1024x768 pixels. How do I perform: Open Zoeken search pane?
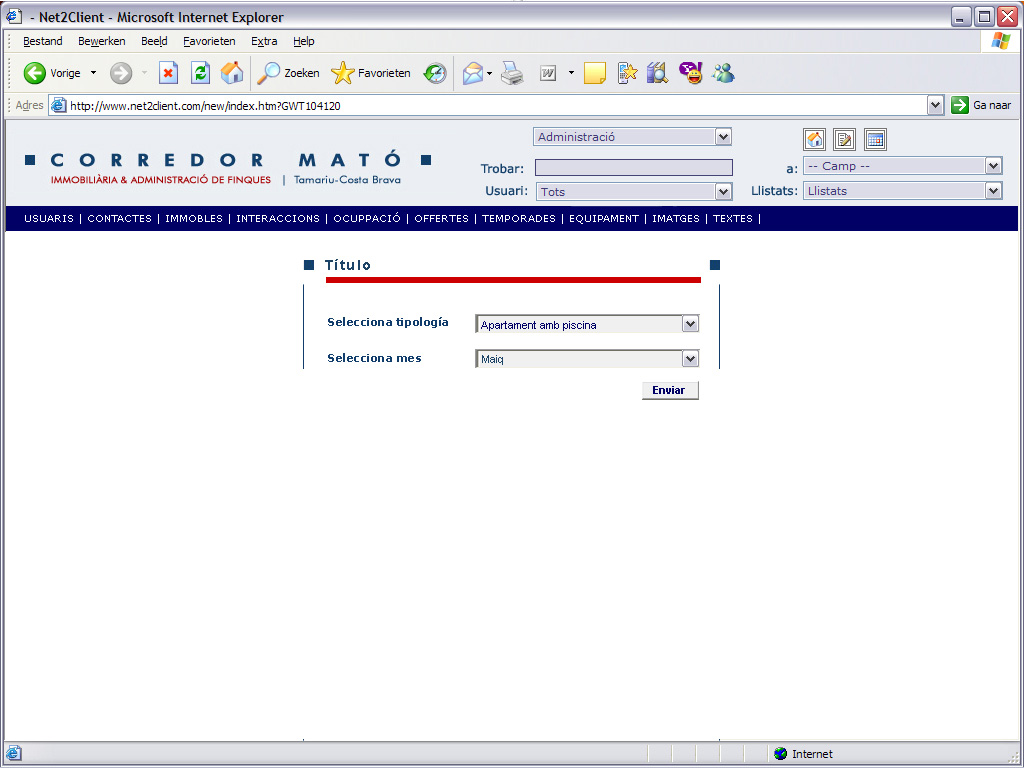click(288, 73)
